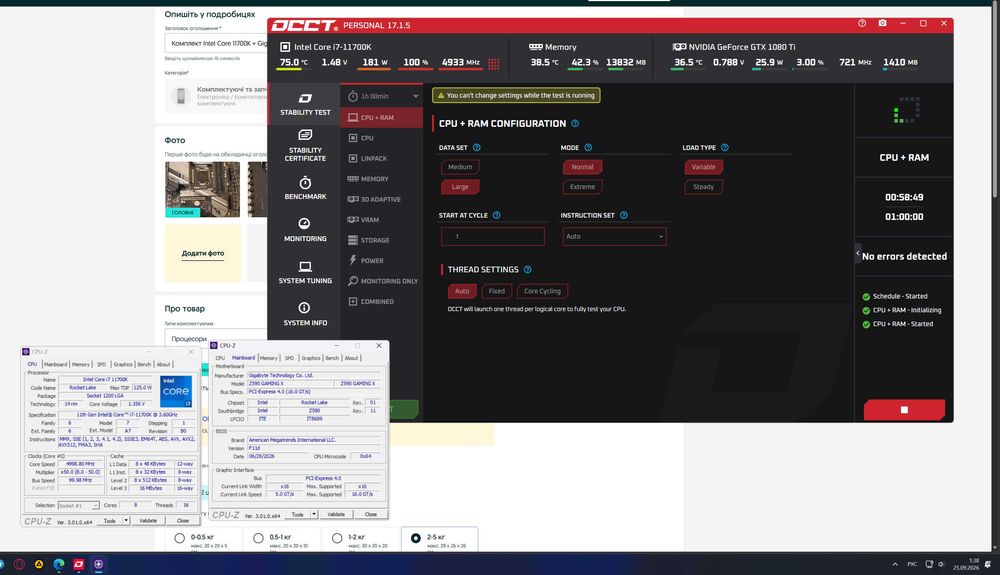The height and width of the screenshot is (575, 1000).
Task: Click the OCCT red icon in the taskbar
Action: tap(78, 564)
